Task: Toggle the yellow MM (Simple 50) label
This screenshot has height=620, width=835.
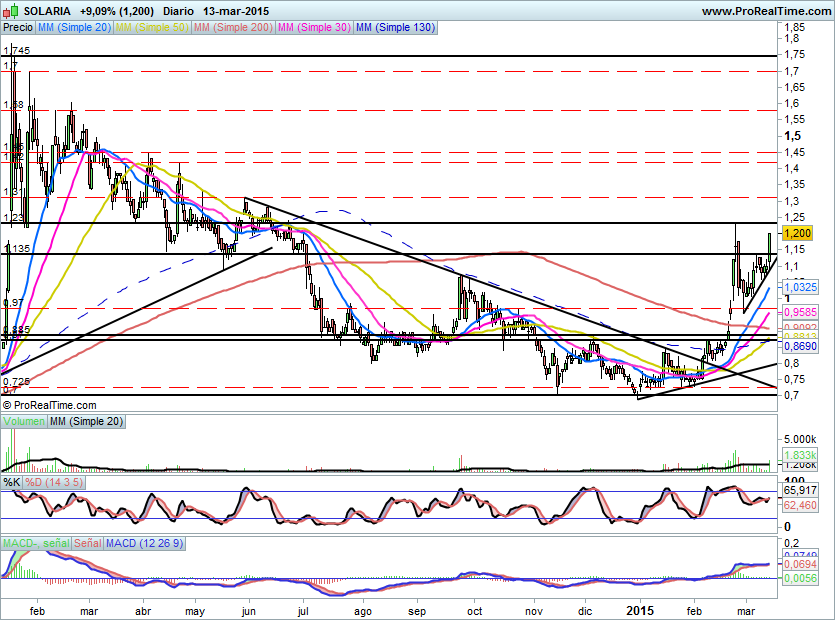Action: click(x=153, y=28)
